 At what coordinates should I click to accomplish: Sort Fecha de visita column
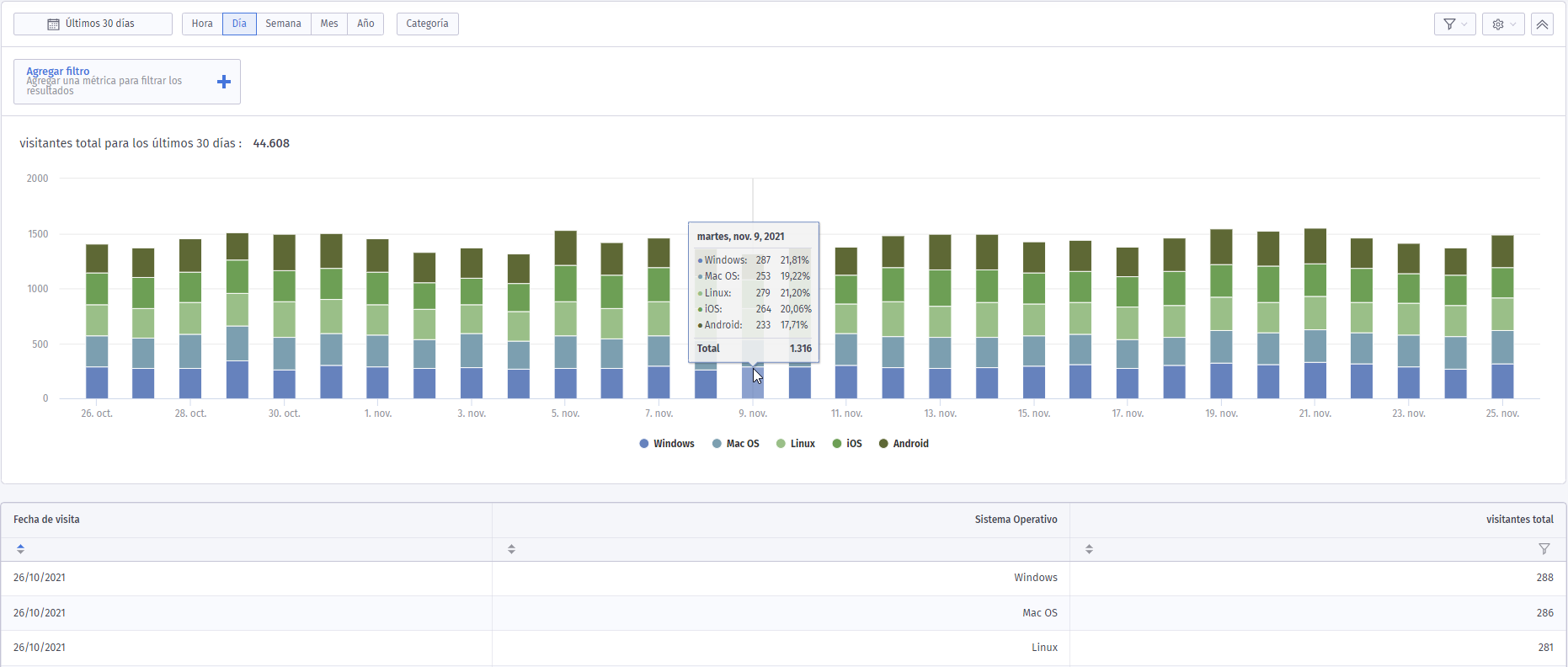(x=20, y=549)
